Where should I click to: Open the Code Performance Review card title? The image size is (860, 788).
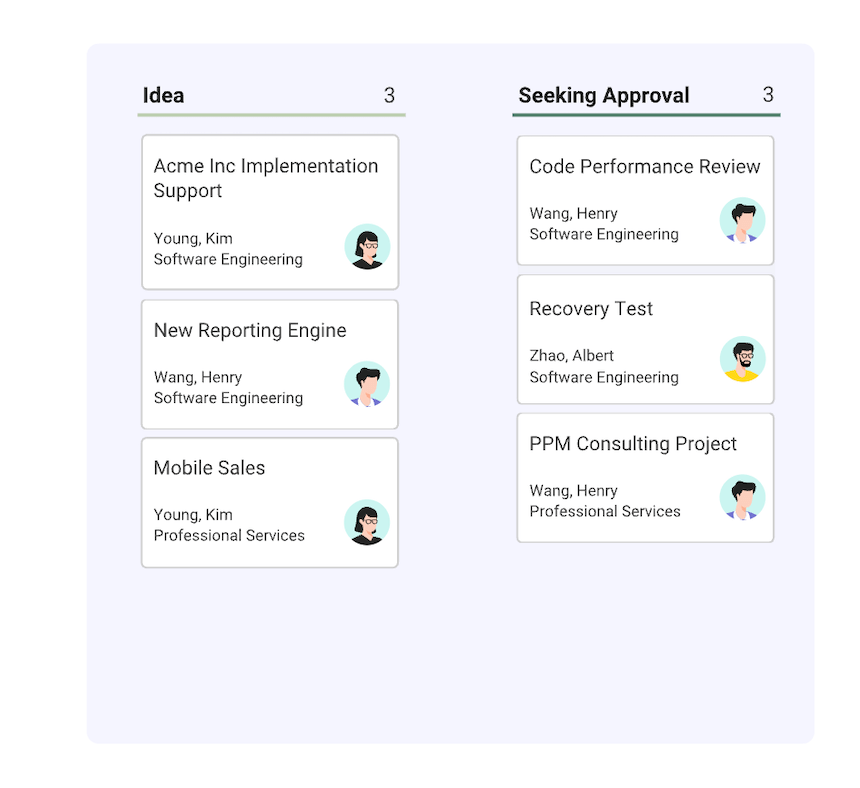(x=644, y=167)
